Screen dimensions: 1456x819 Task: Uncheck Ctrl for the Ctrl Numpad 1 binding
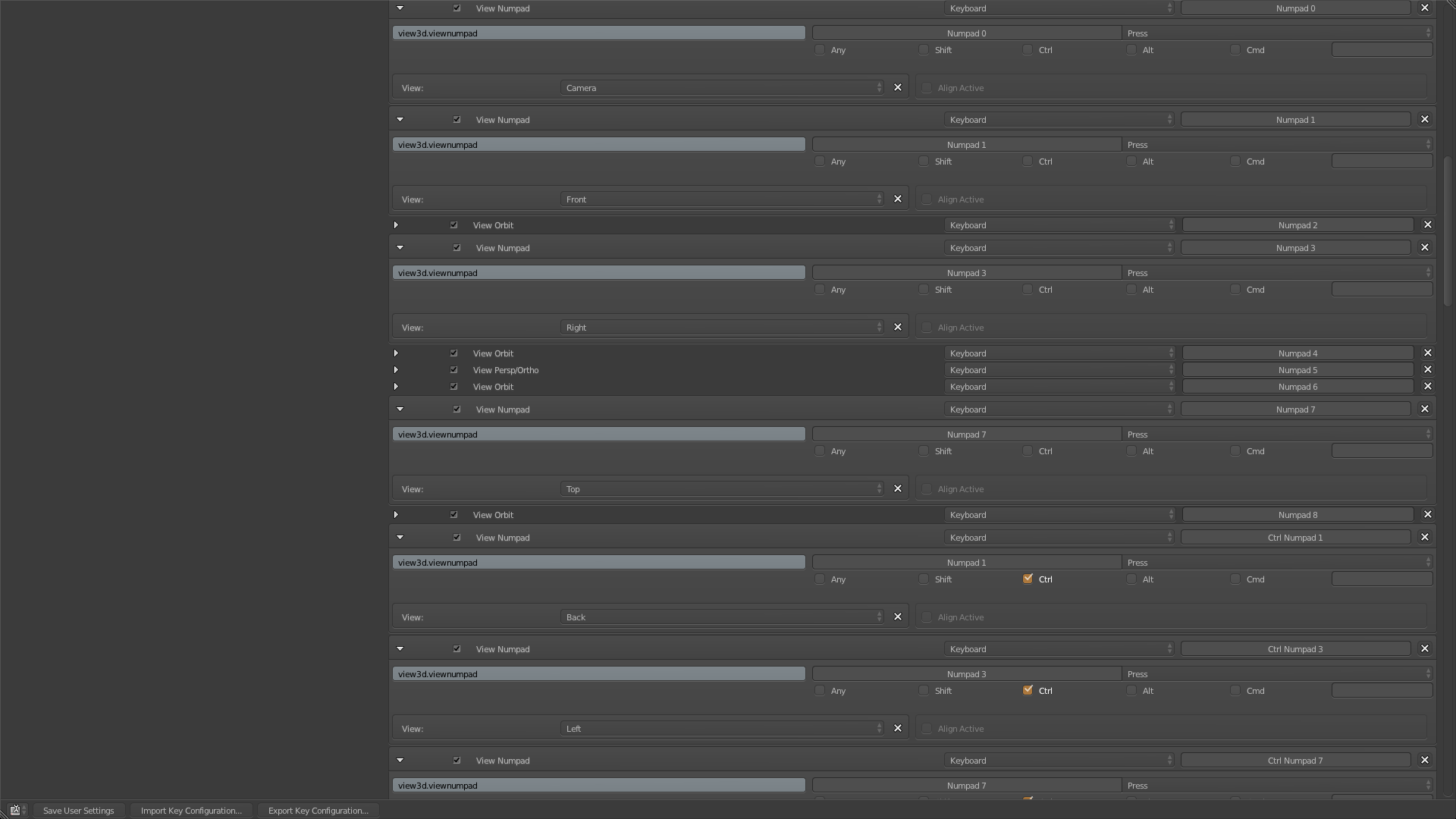pyautogui.click(x=1028, y=579)
